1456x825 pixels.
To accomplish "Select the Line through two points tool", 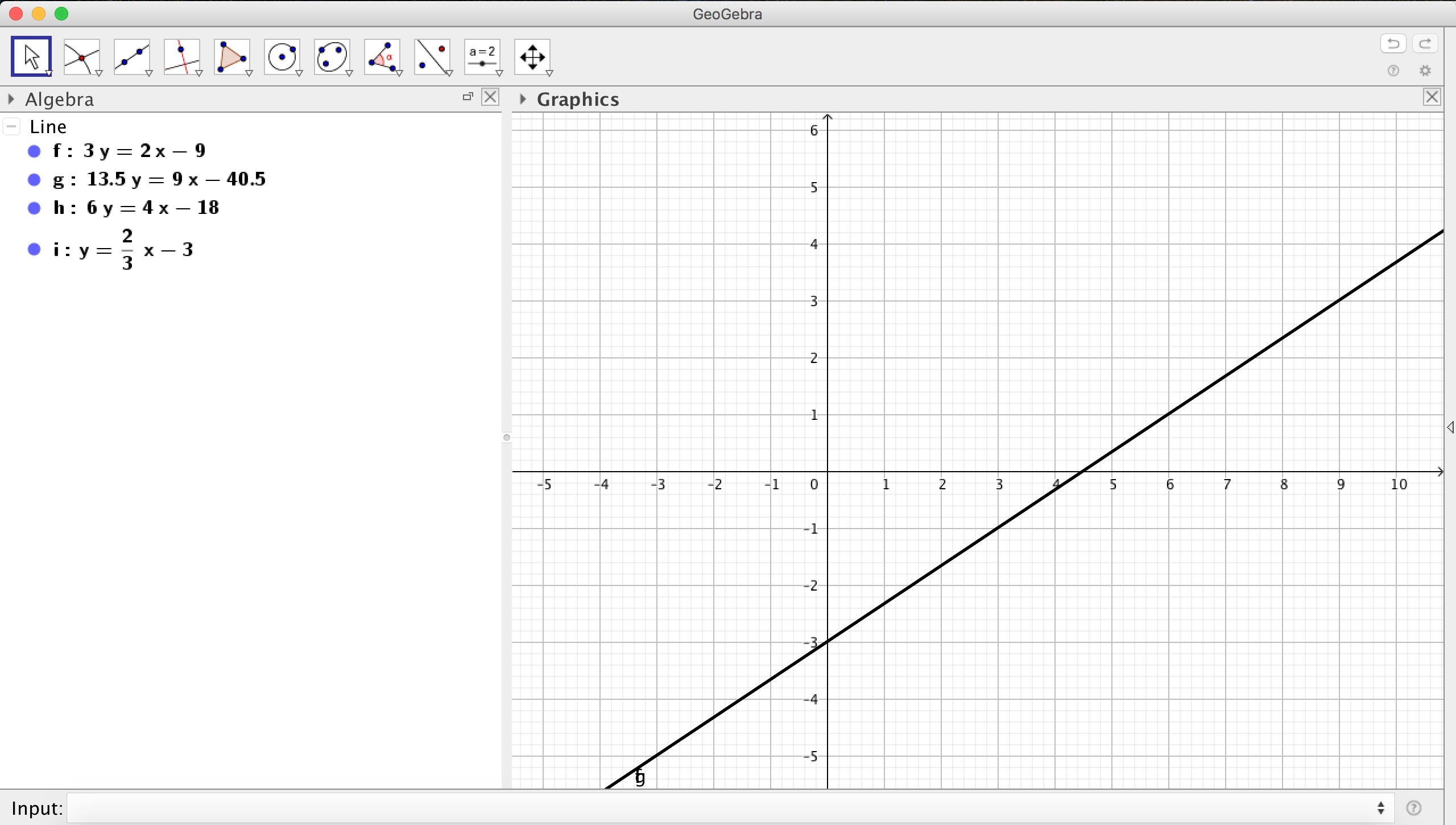I will click(132, 56).
